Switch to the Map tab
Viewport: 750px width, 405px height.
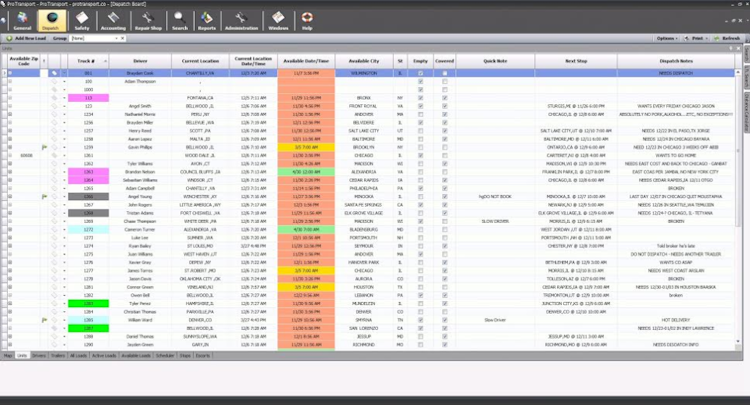pos(8,356)
